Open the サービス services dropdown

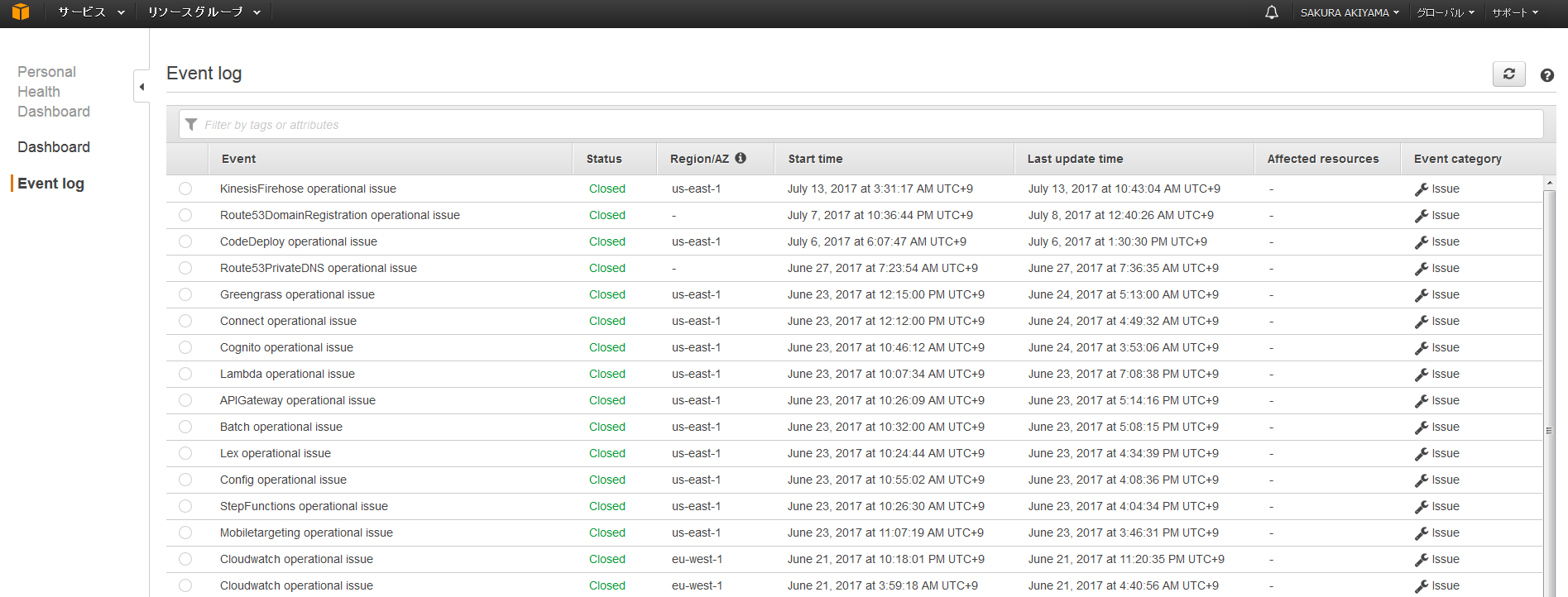pos(91,12)
